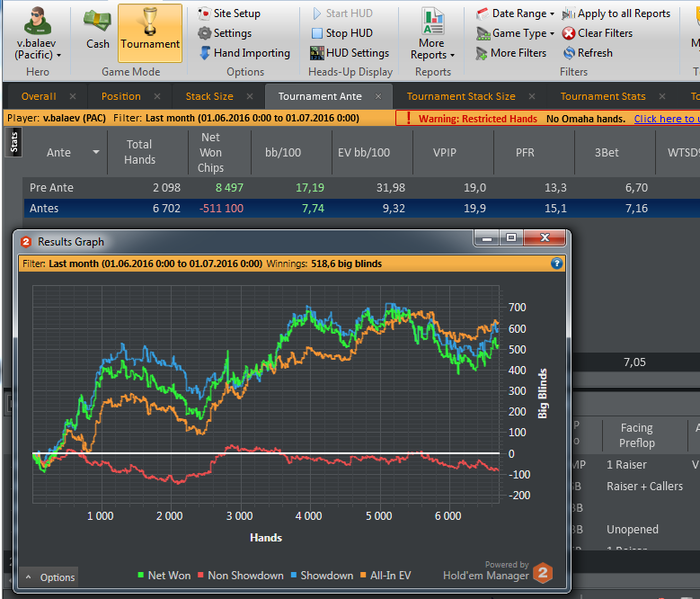Open HUD Settings

[x=350, y=53]
